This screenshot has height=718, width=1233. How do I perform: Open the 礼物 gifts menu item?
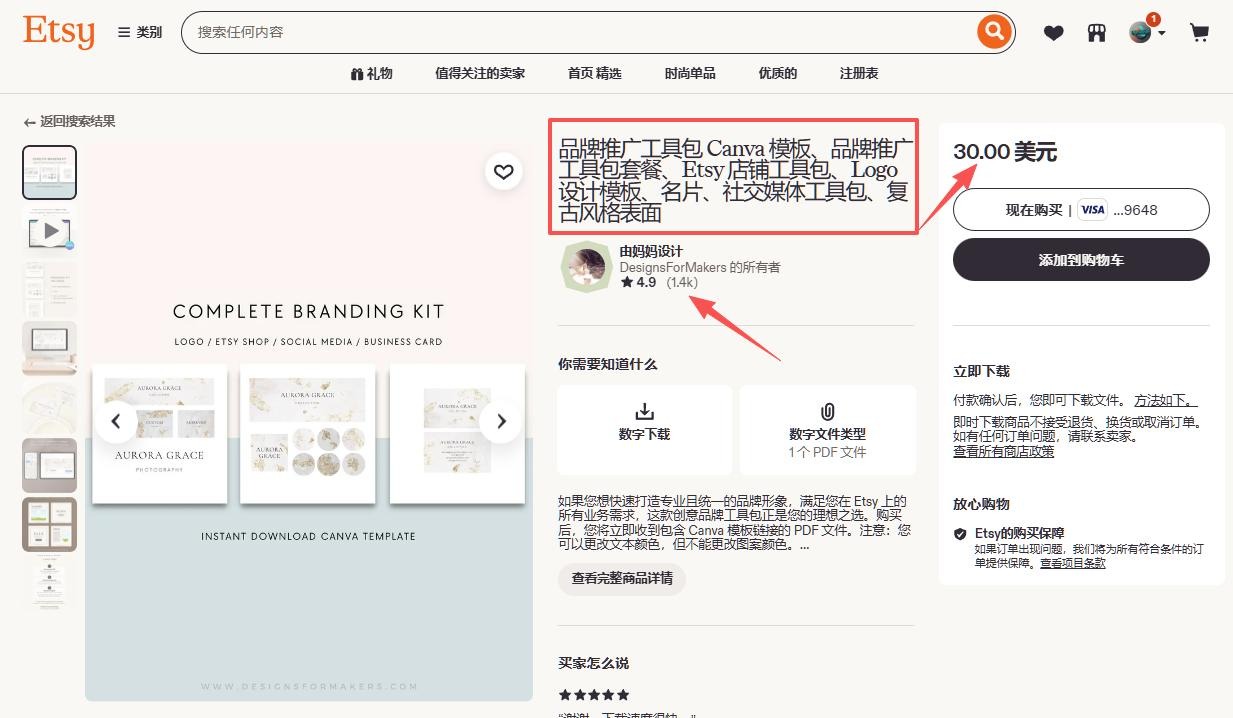(x=372, y=73)
